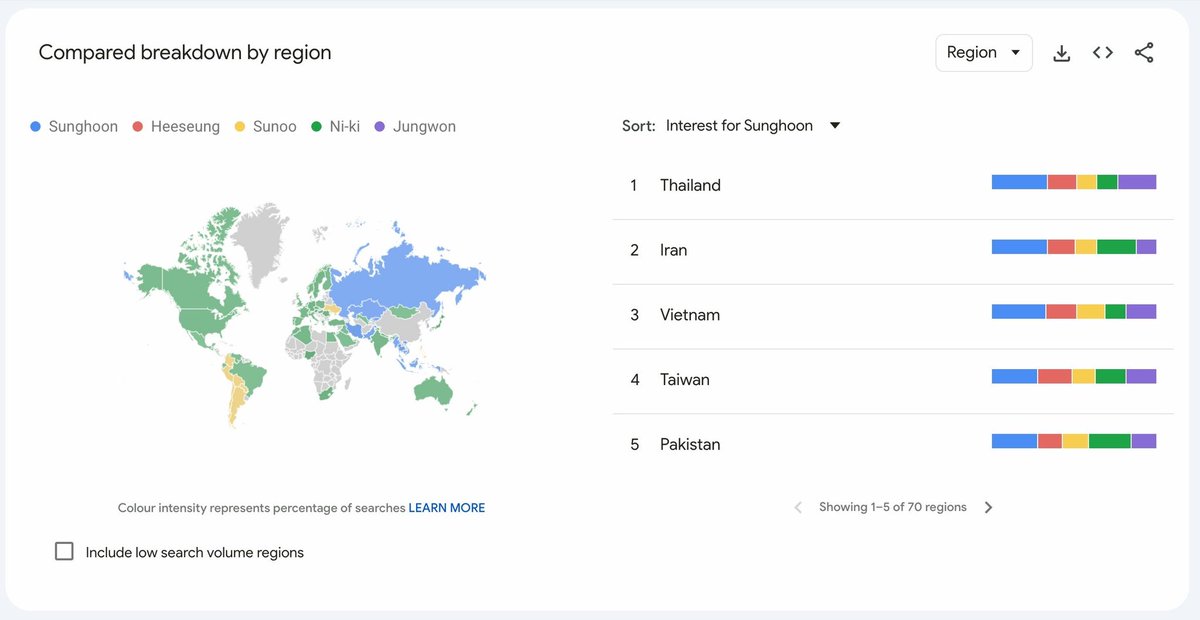This screenshot has height=620, width=1200.
Task: Download the regional breakdown data
Action: tap(1061, 52)
